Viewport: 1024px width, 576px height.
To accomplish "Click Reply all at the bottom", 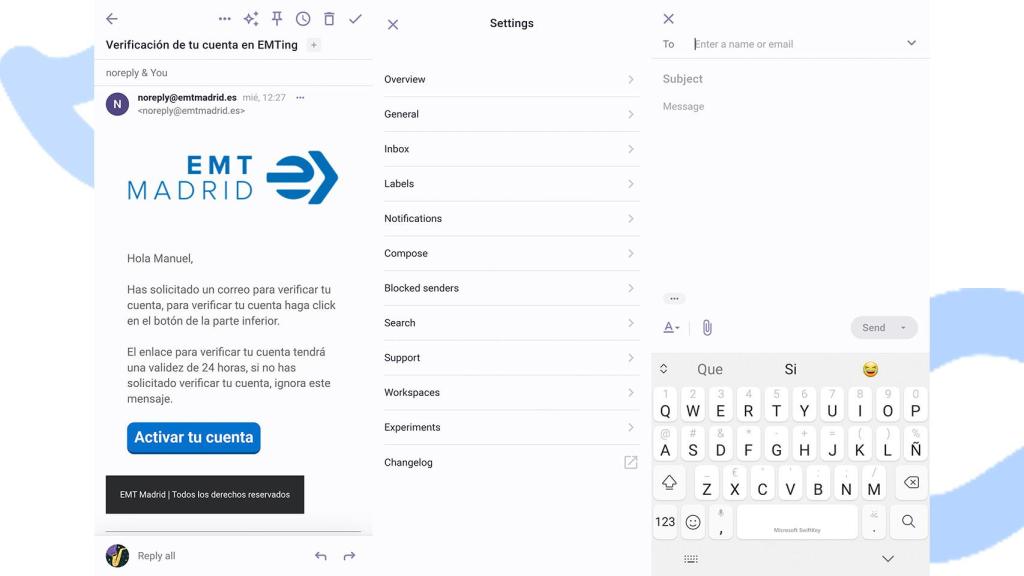I will pos(156,556).
